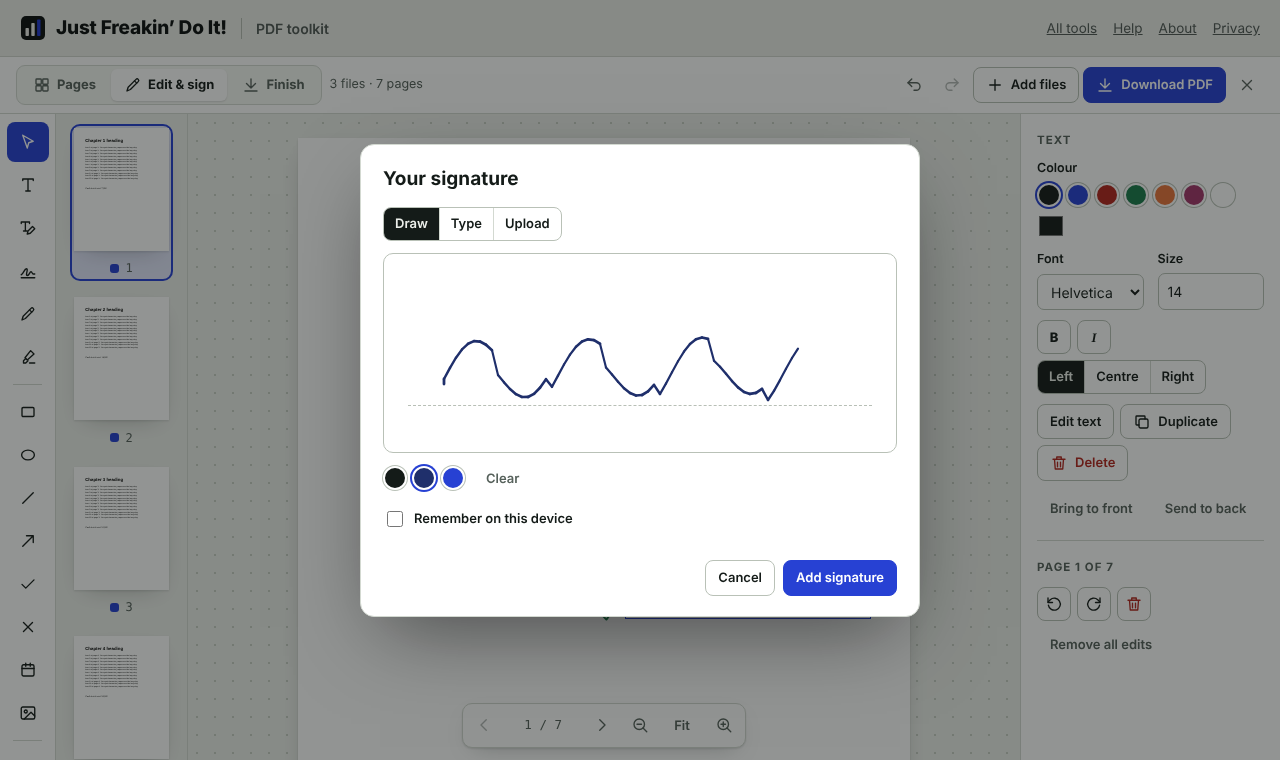This screenshot has height=760, width=1280.
Task: Pick the cross mark stamp tool
Action: [x=28, y=627]
